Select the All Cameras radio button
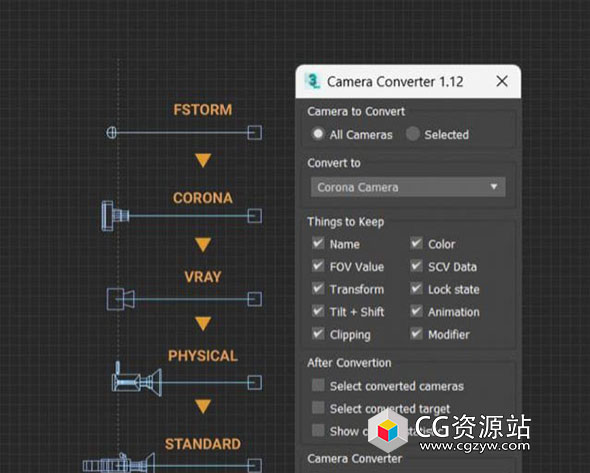The width and height of the screenshot is (590, 473). pos(318,134)
